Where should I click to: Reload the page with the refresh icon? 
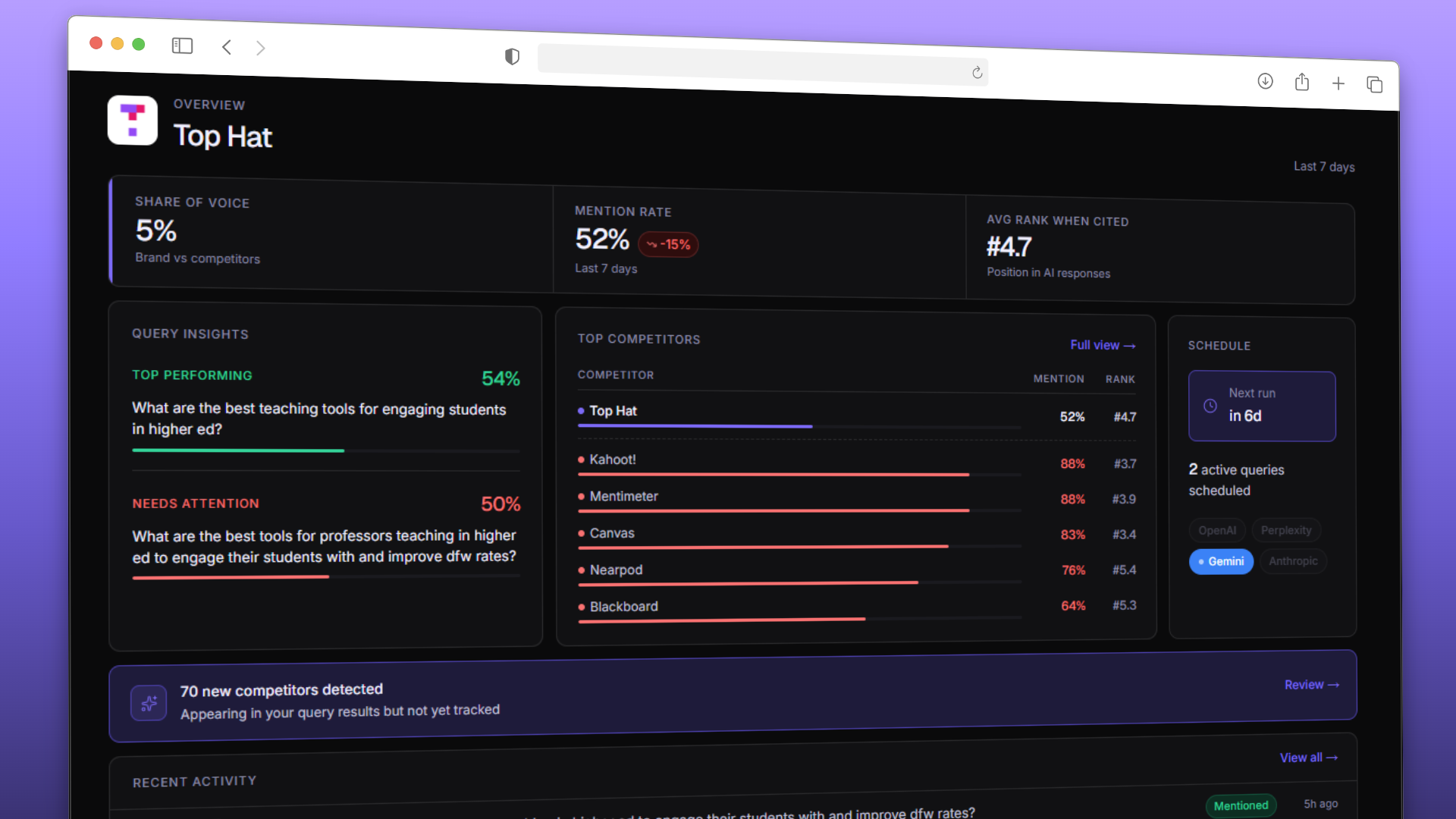coord(977,73)
